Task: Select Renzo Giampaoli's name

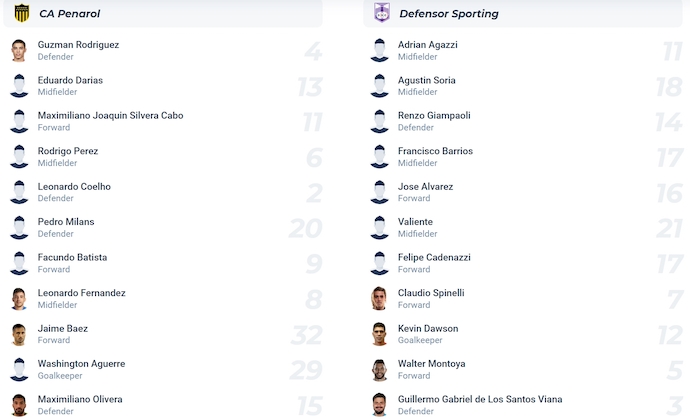Action: (x=434, y=116)
